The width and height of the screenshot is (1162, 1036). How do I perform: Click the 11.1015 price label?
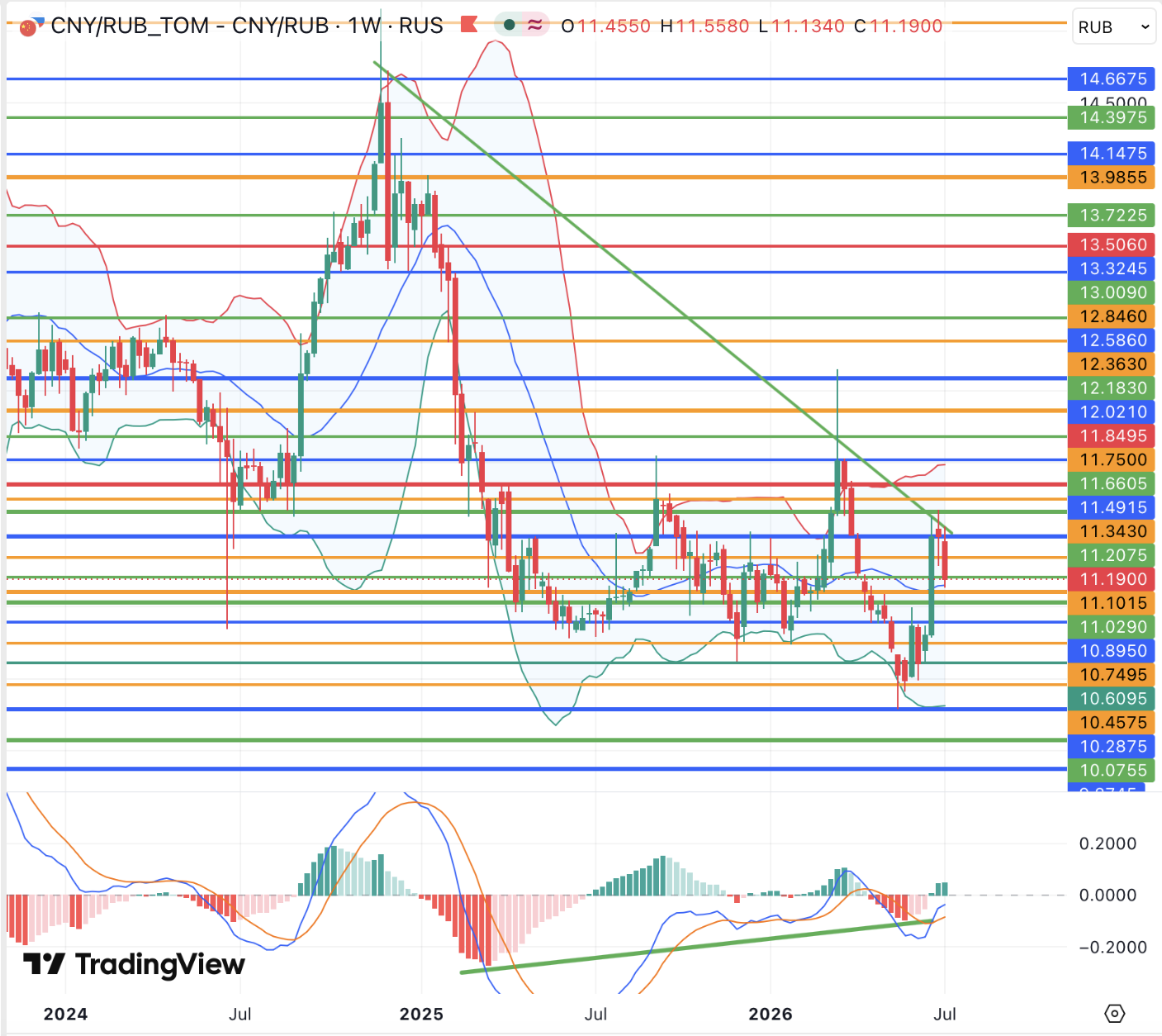point(1112,604)
